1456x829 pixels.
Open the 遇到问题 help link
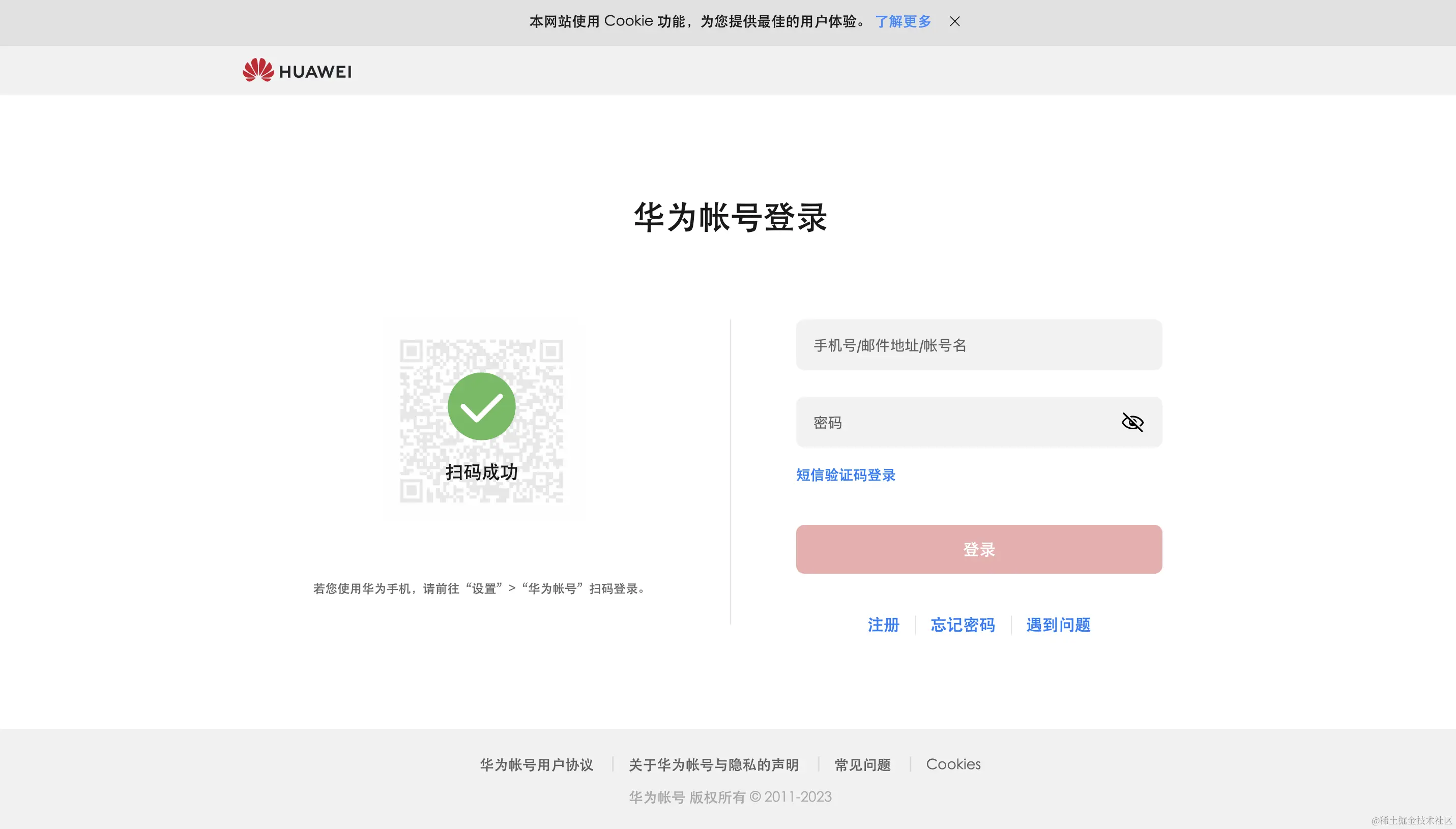1058,625
